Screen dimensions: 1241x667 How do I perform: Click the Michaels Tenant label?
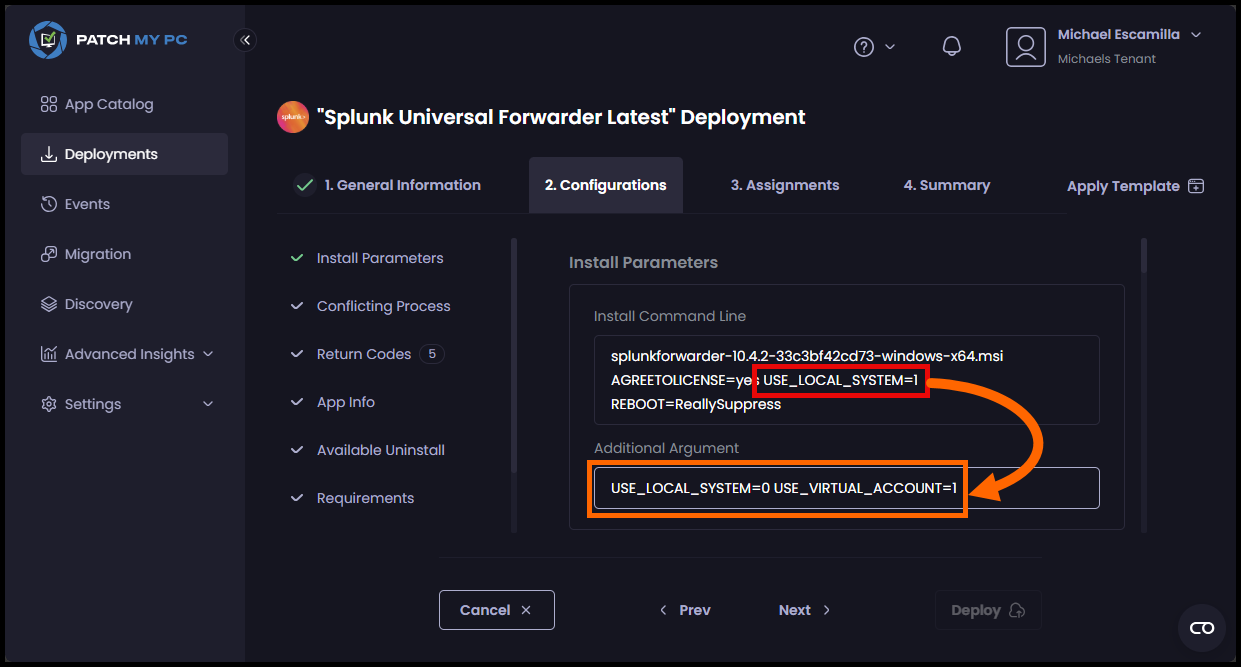point(1107,59)
